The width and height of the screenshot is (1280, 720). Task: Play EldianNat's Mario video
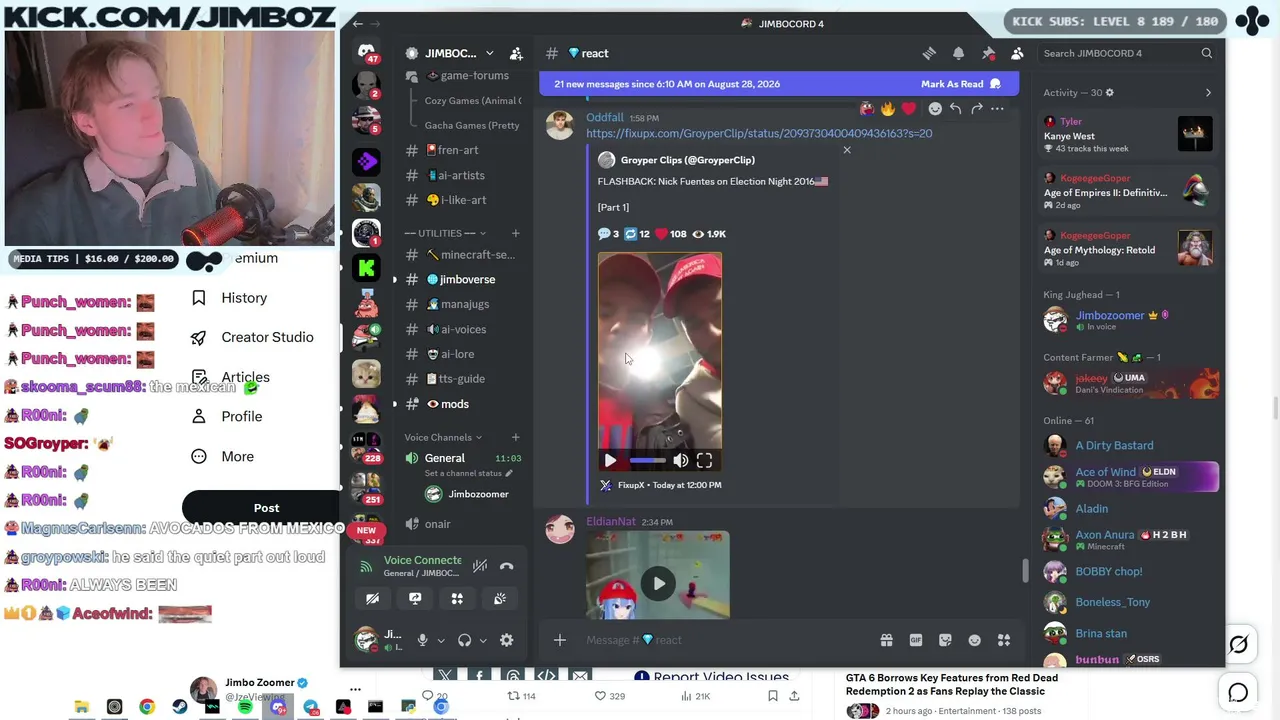pos(658,584)
